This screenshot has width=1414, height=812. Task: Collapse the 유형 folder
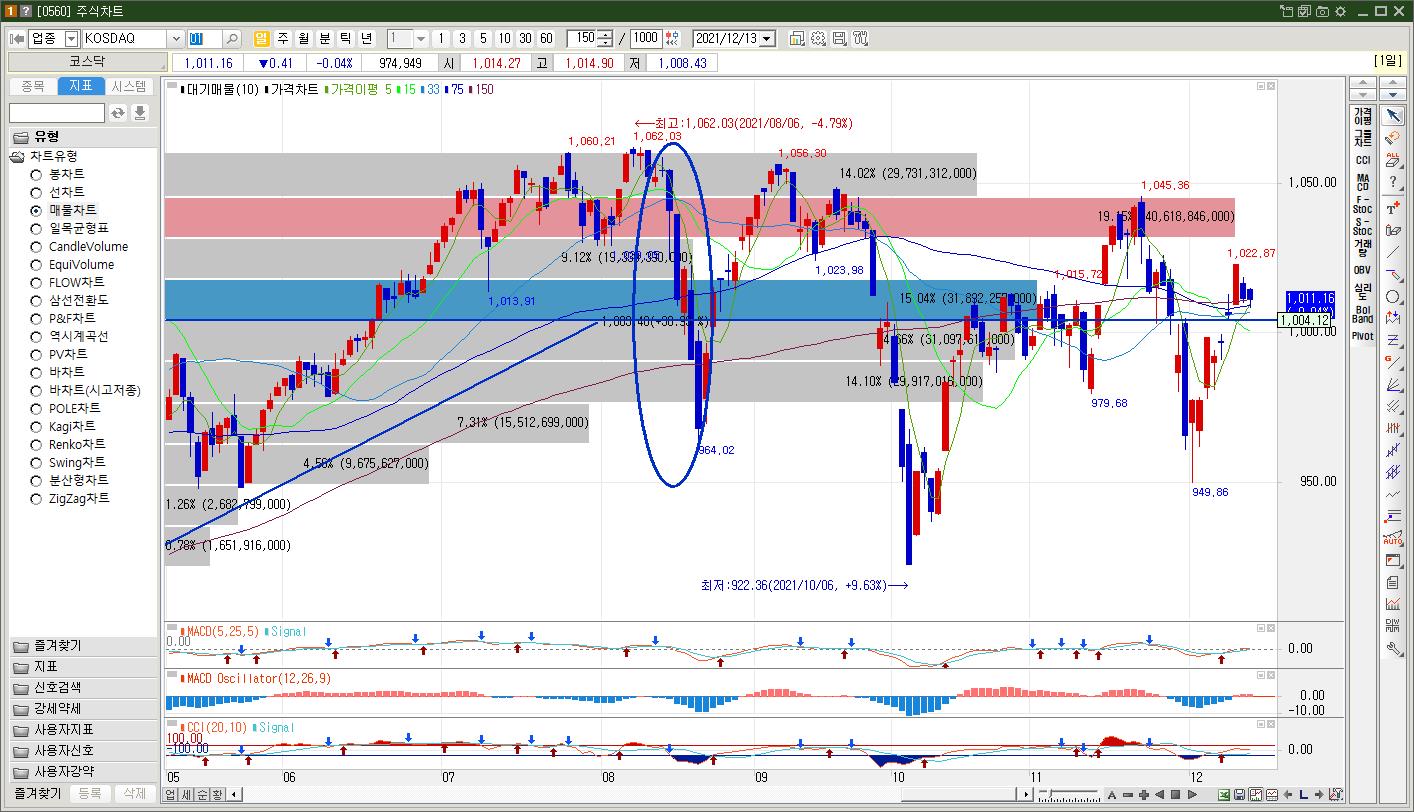pyautogui.click(x=83, y=136)
